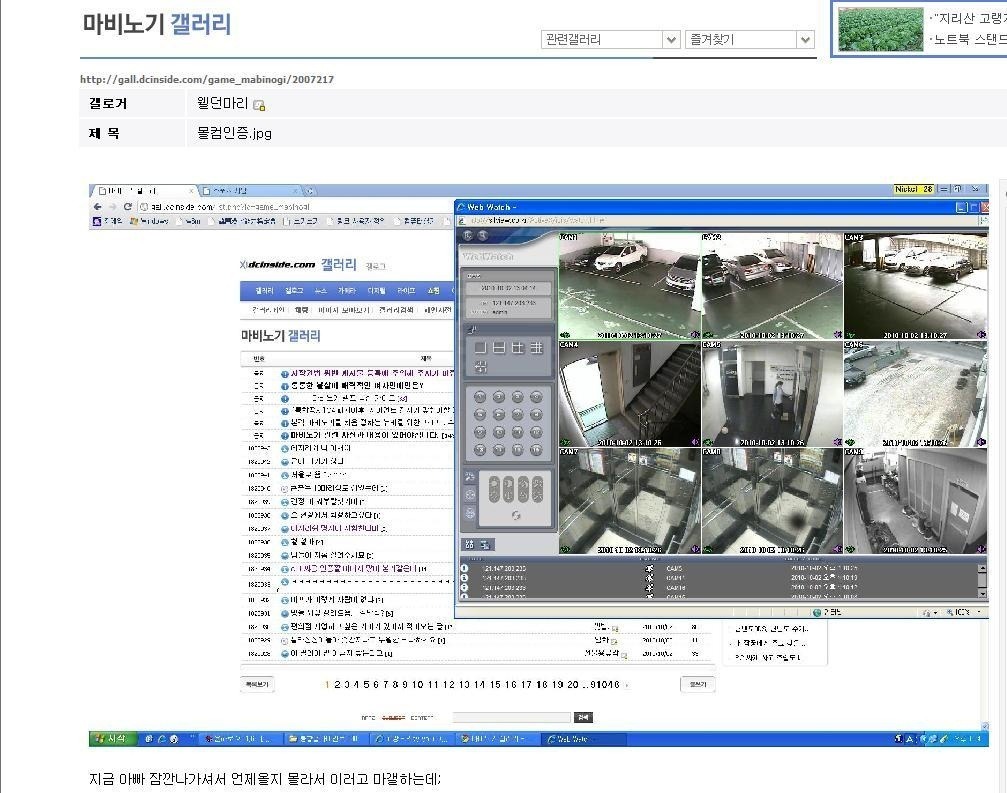Click the Windows bookmark folder in bookmarks bar
The width and height of the screenshot is (1007, 793).
click(148, 221)
